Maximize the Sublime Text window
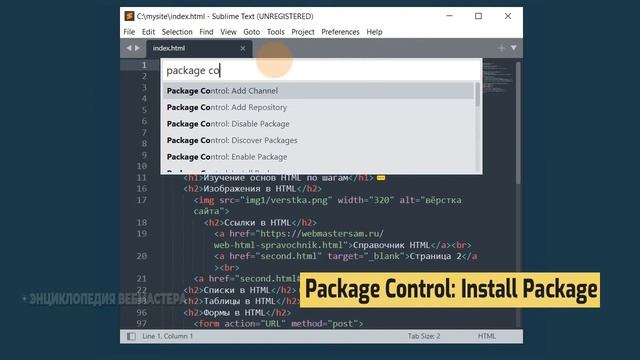The image size is (640, 360). point(478,16)
